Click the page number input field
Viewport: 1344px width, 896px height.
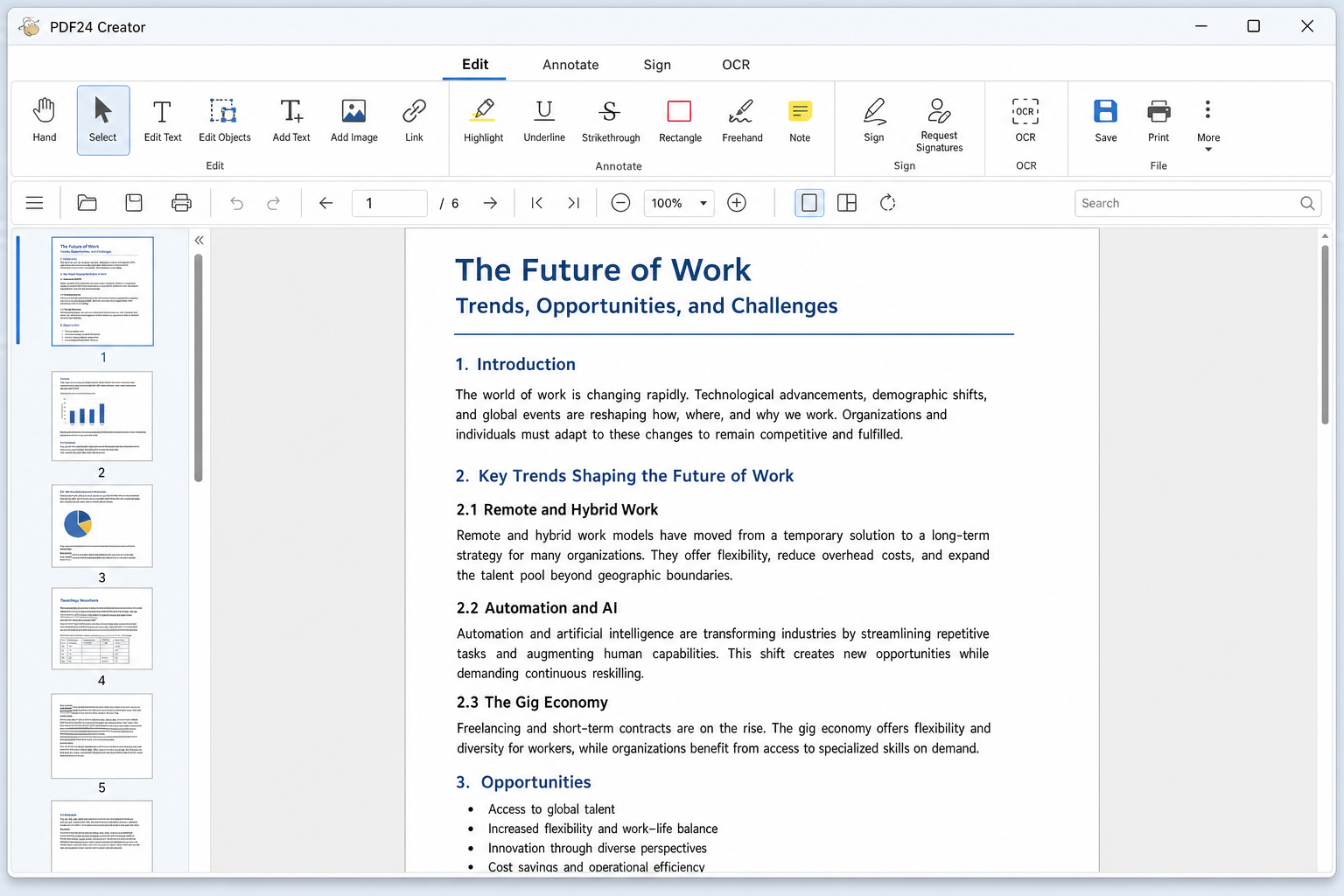click(x=389, y=203)
